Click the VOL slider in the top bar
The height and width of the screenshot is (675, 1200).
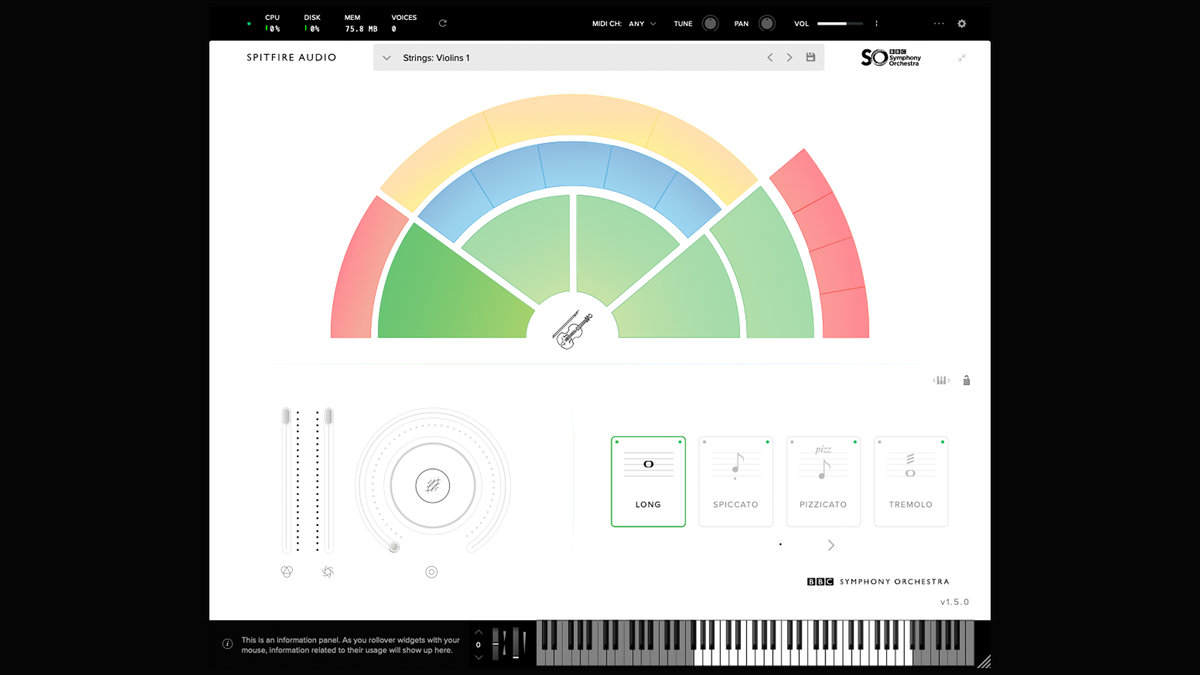(838, 23)
